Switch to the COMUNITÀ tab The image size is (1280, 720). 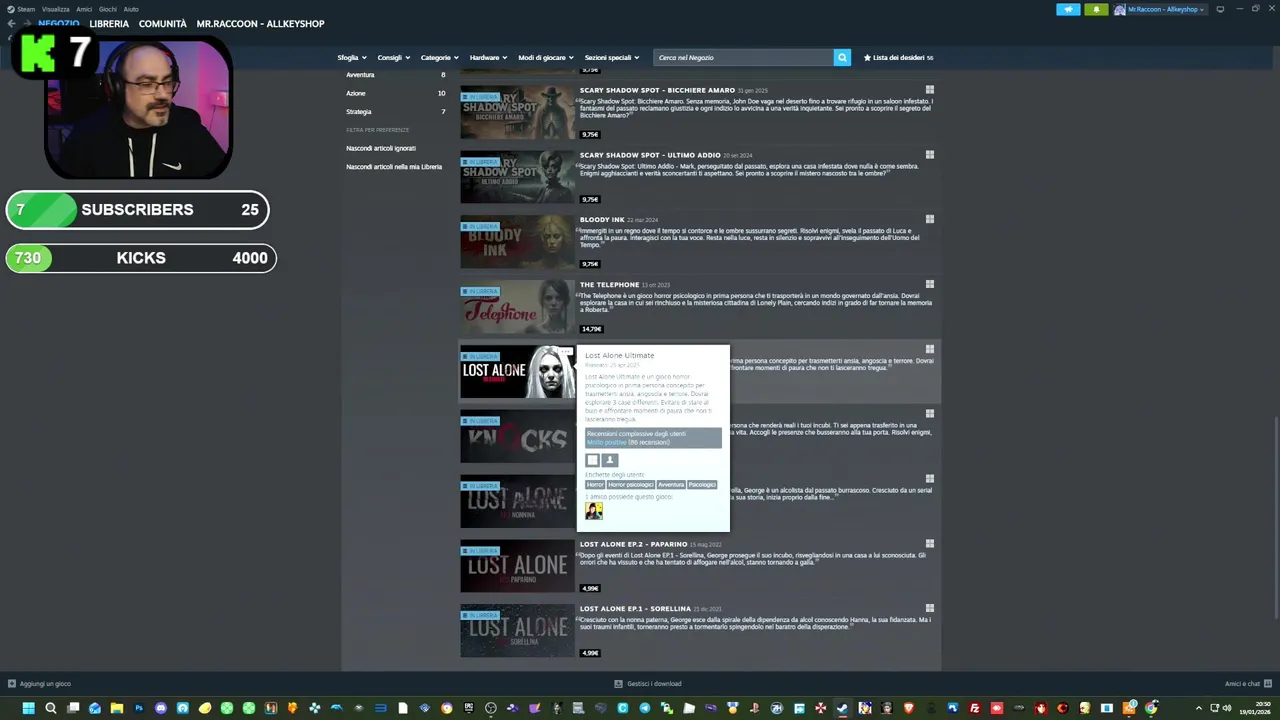click(163, 24)
